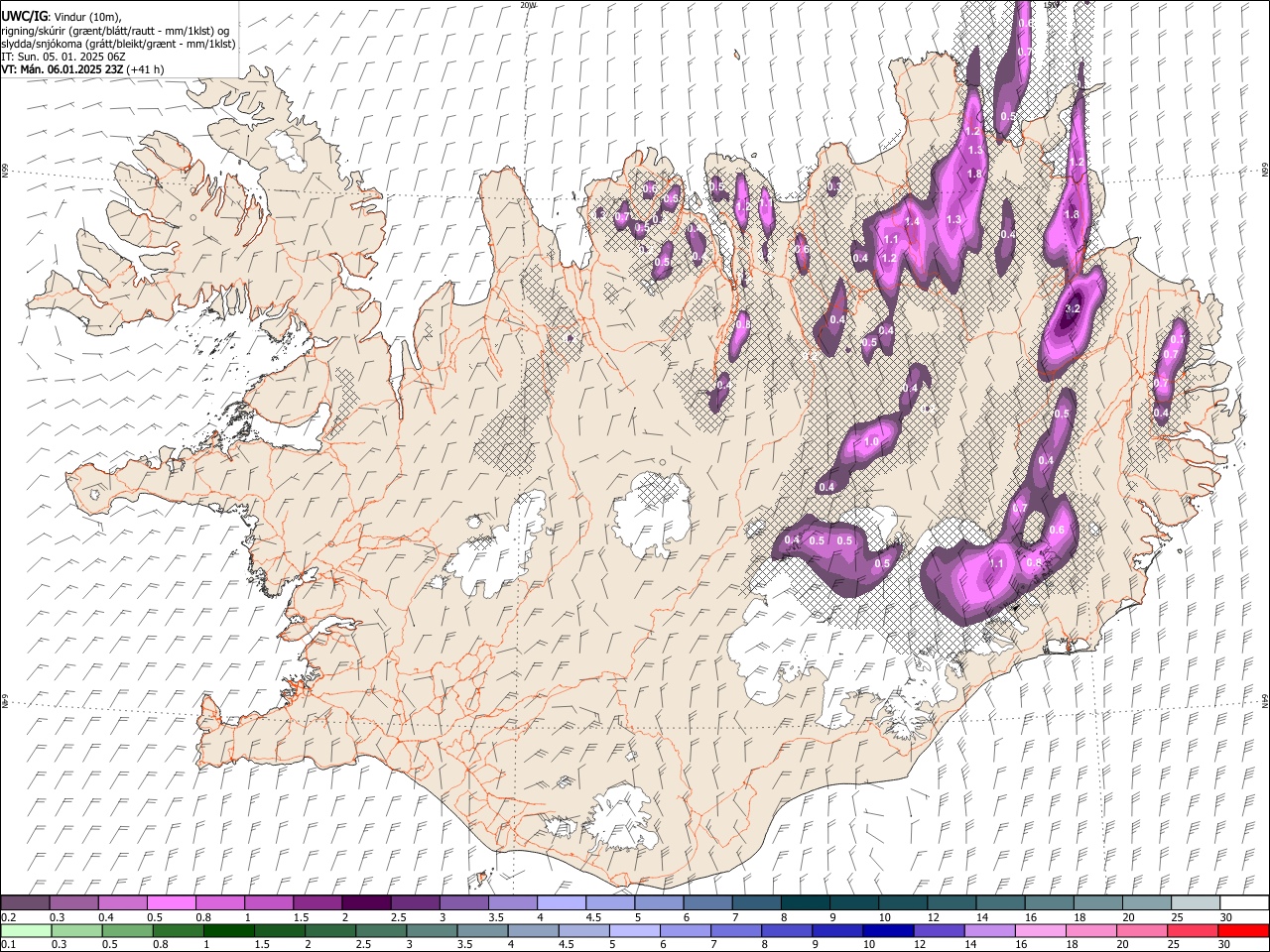This screenshot has width=1270, height=952.
Task: Pick the 1–1.5 darkest green rain swatch
Action: pyautogui.click(x=228, y=930)
